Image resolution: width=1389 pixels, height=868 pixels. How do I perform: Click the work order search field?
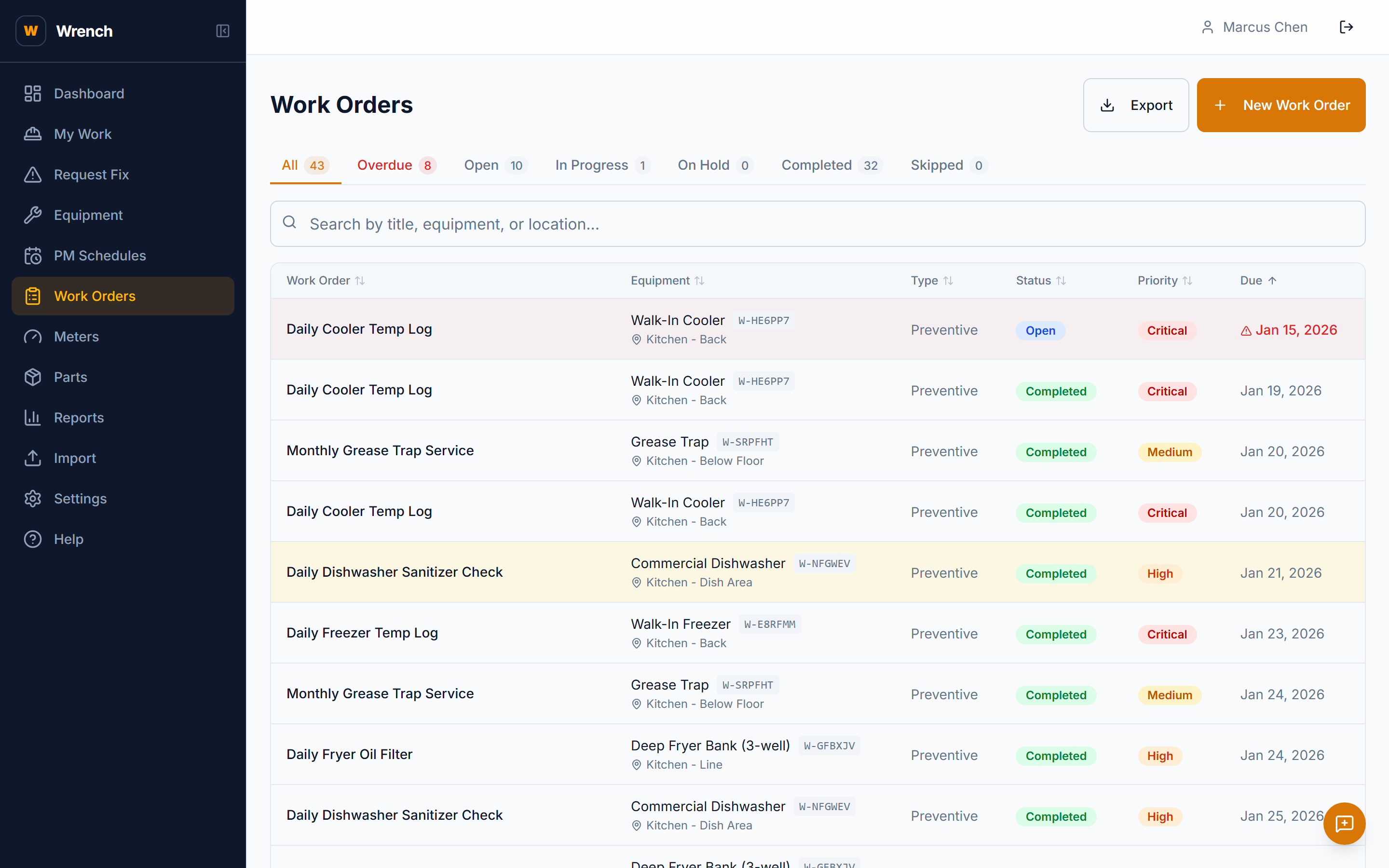click(x=689, y=224)
